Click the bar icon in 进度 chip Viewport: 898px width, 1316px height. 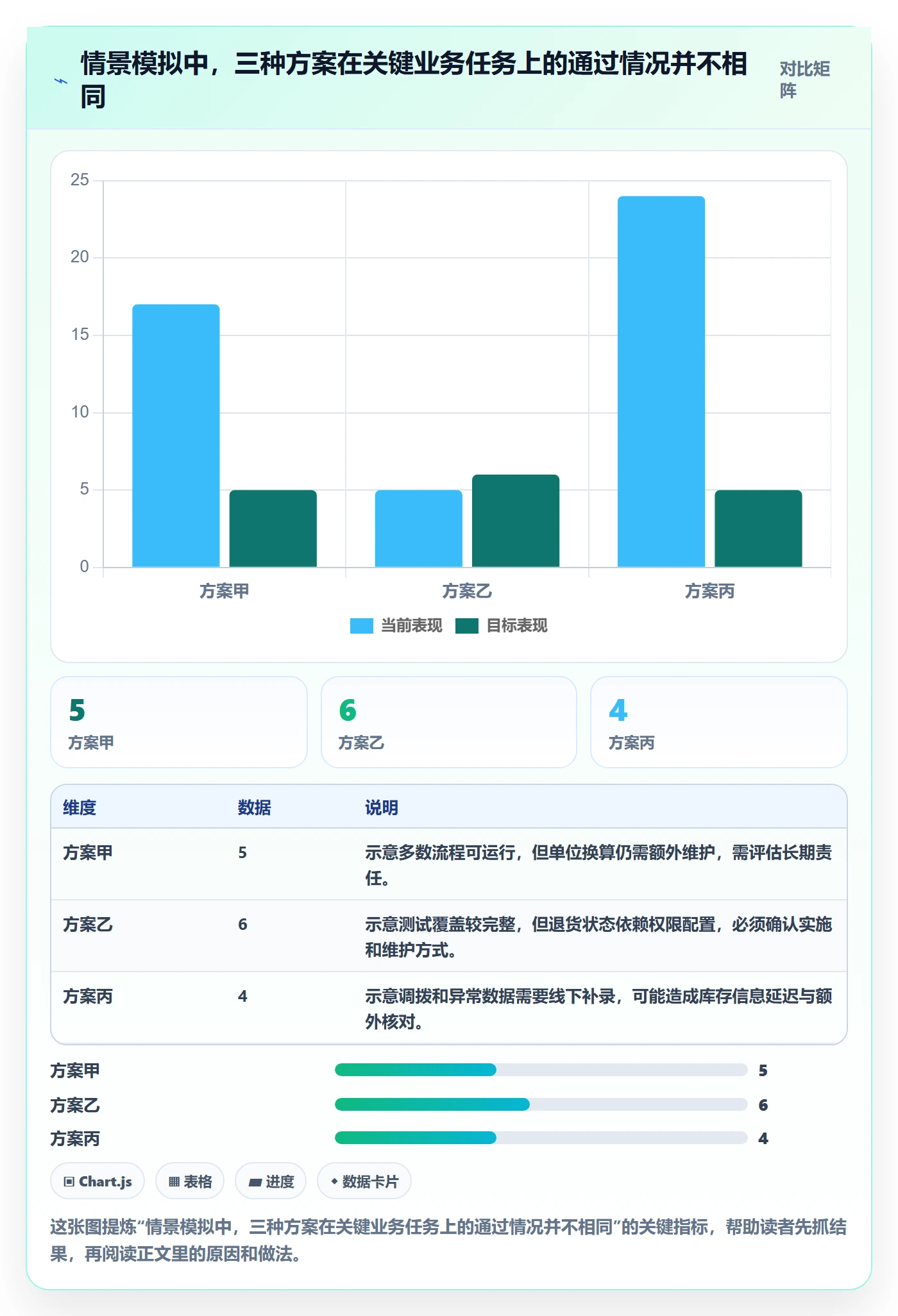coord(255,1182)
